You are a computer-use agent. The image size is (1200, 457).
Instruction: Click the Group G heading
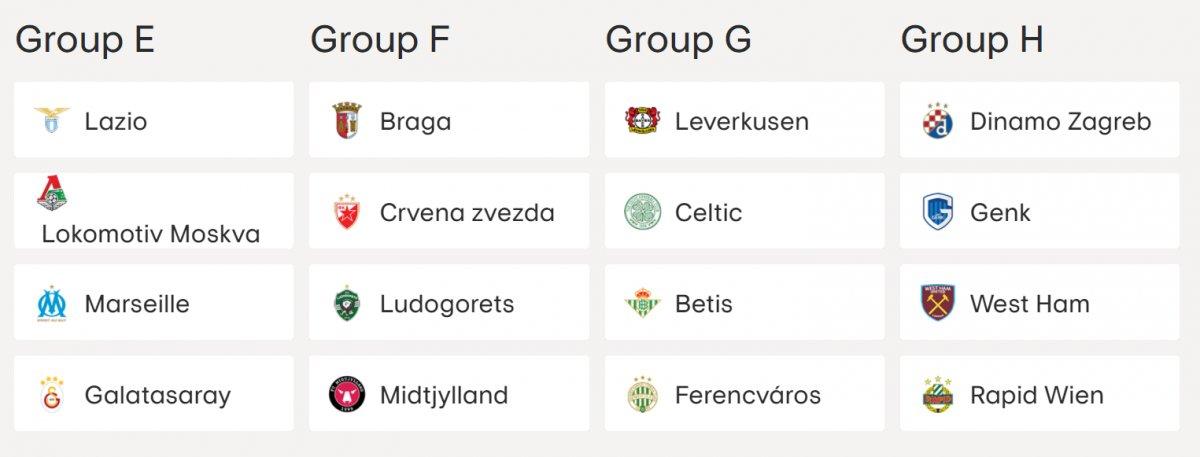click(x=678, y=41)
